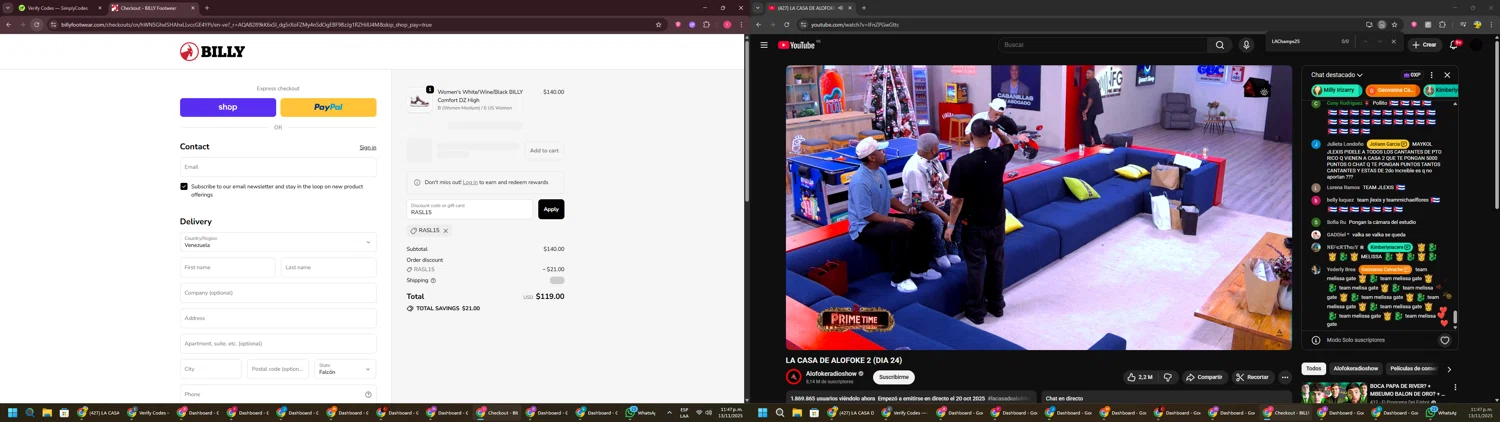Image resolution: width=1500 pixels, height=422 pixels.
Task: Focus the YouTube Buscar search box
Action: [x=1102, y=45]
